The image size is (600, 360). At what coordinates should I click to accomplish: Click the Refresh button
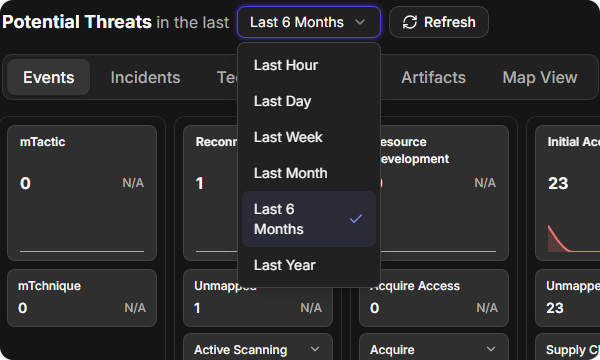(x=439, y=22)
